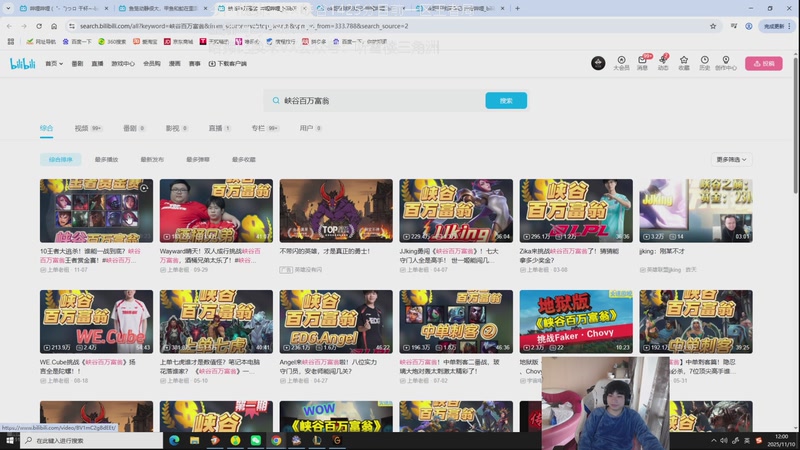Screen dimensions: 800x450
Task: Open the volume tray icon
Action: click(724, 440)
